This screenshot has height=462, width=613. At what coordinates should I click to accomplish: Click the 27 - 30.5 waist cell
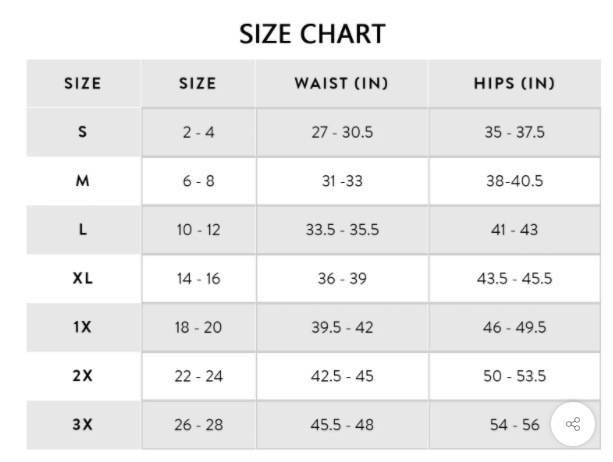coord(342,132)
